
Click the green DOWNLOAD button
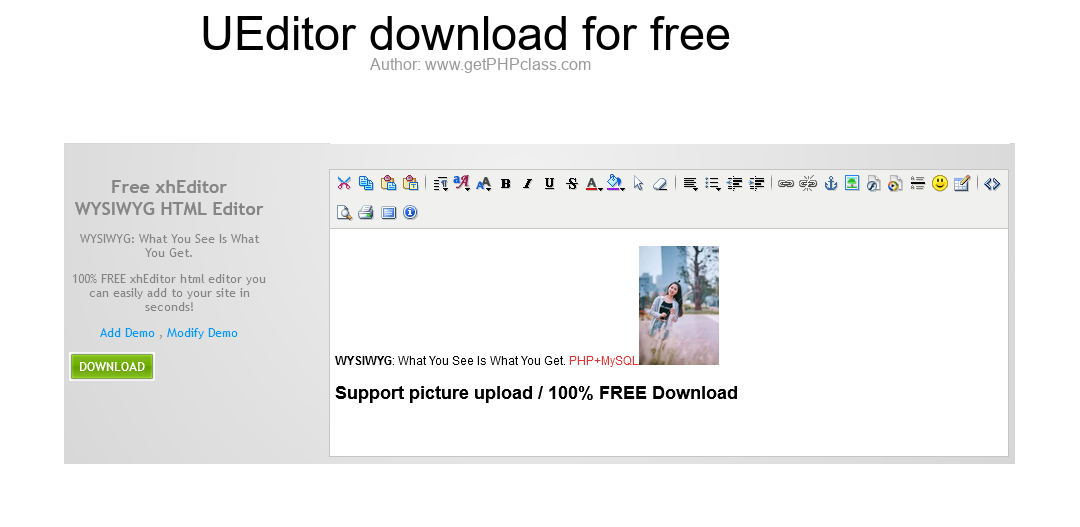(x=112, y=366)
